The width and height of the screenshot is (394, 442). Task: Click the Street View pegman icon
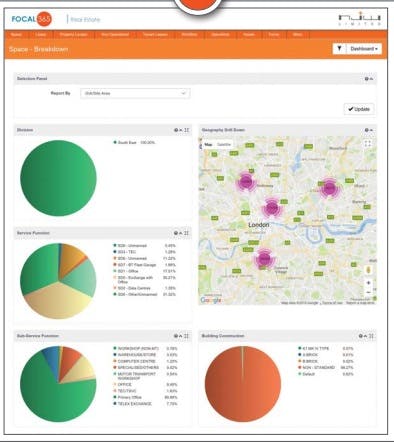(x=369, y=270)
